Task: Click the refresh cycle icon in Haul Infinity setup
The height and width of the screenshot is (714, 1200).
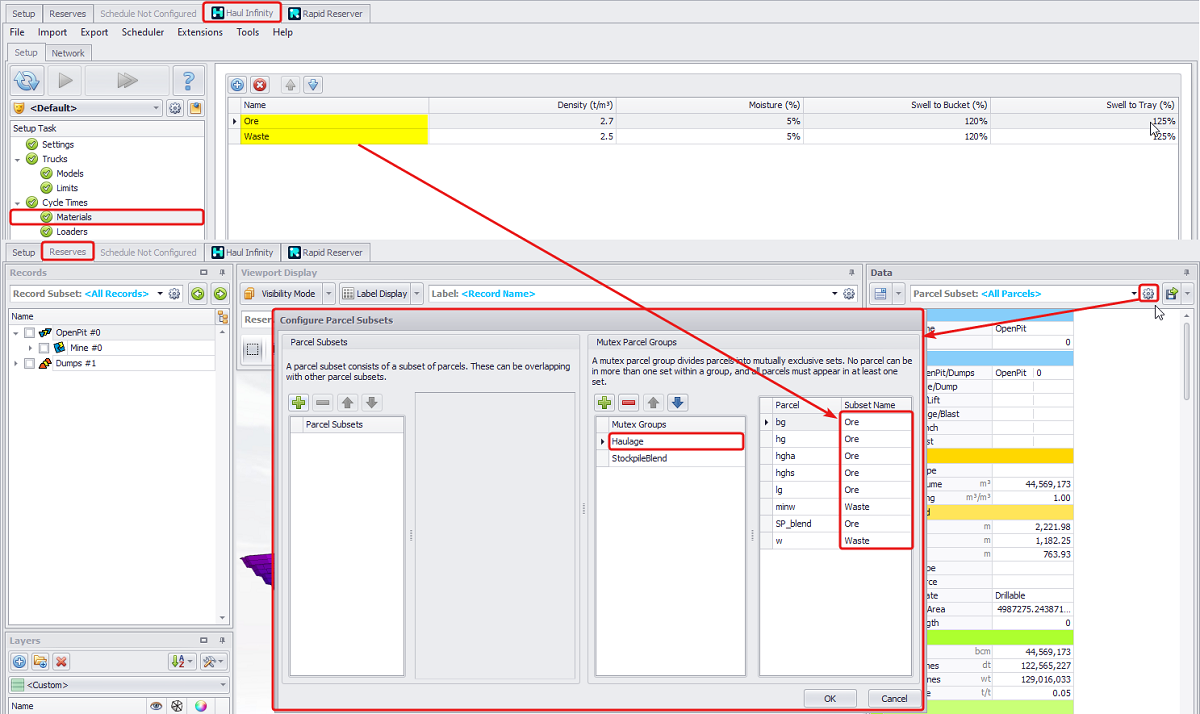Action: point(28,80)
